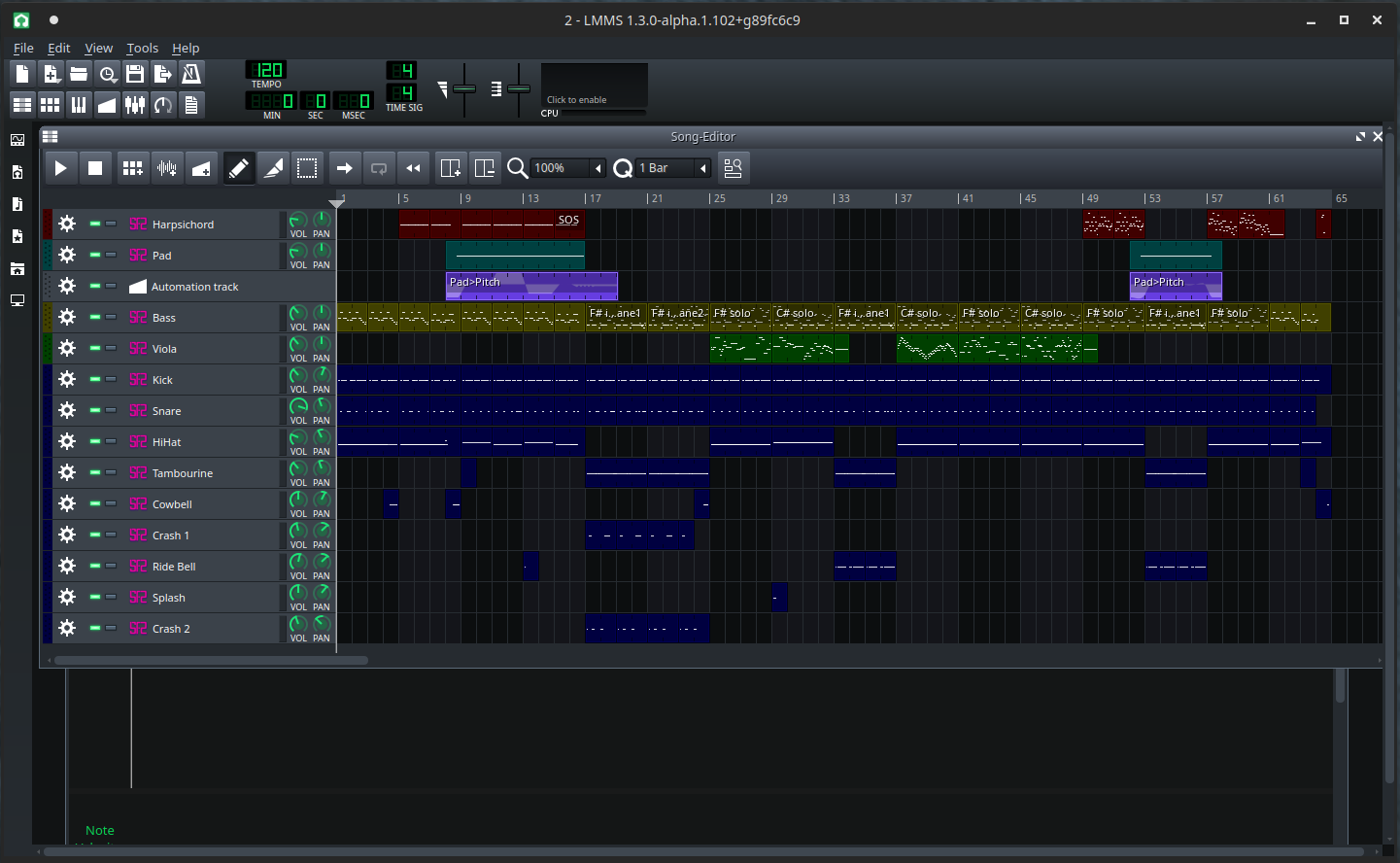Image resolution: width=1400 pixels, height=863 pixels.
Task: Select the edit selection mode tool
Action: [307, 168]
